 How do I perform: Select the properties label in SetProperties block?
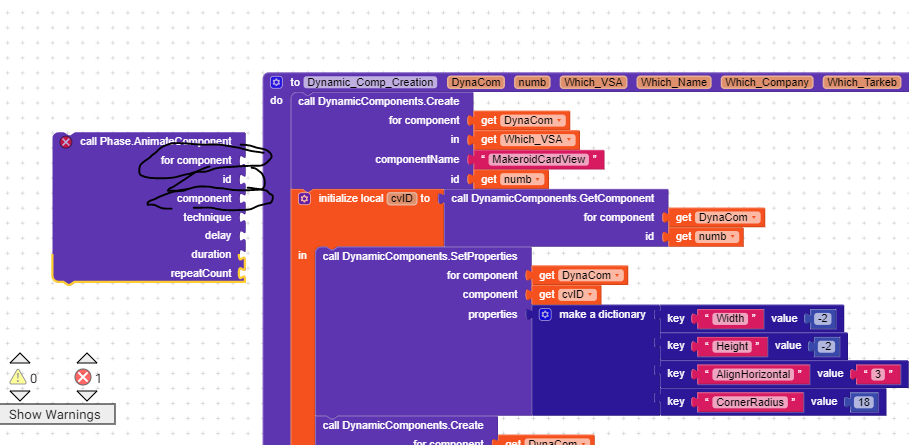[x=492, y=315]
